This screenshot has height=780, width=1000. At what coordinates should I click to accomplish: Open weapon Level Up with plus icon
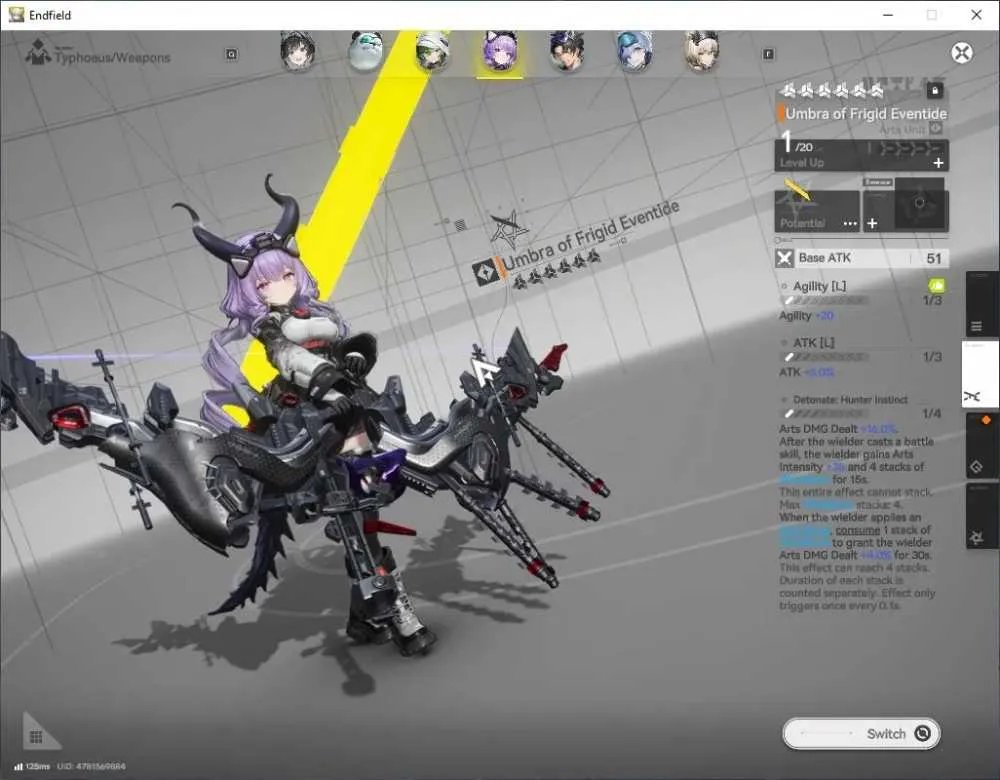point(938,163)
